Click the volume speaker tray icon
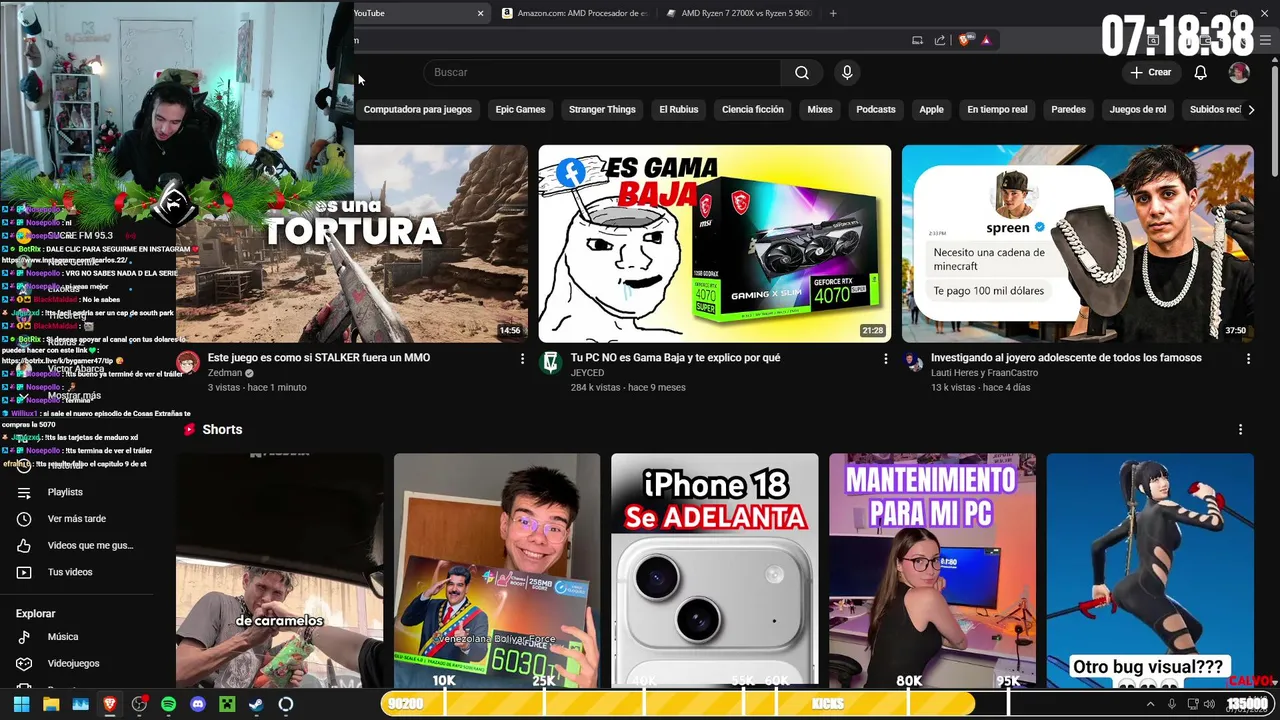Image resolution: width=1280 pixels, height=720 pixels. [1211, 704]
